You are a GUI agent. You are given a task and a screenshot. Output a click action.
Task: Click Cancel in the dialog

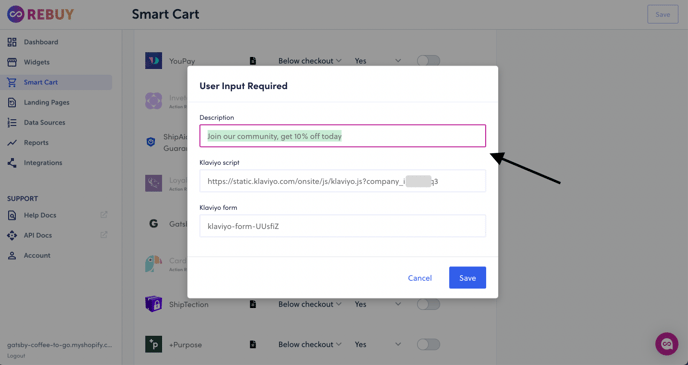[420, 278]
